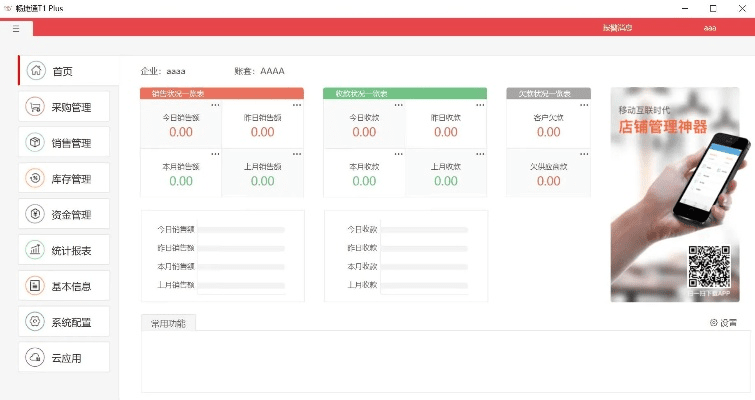Open 系统配置 settings icon in sidebar
755x400 pixels.
[36, 322]
